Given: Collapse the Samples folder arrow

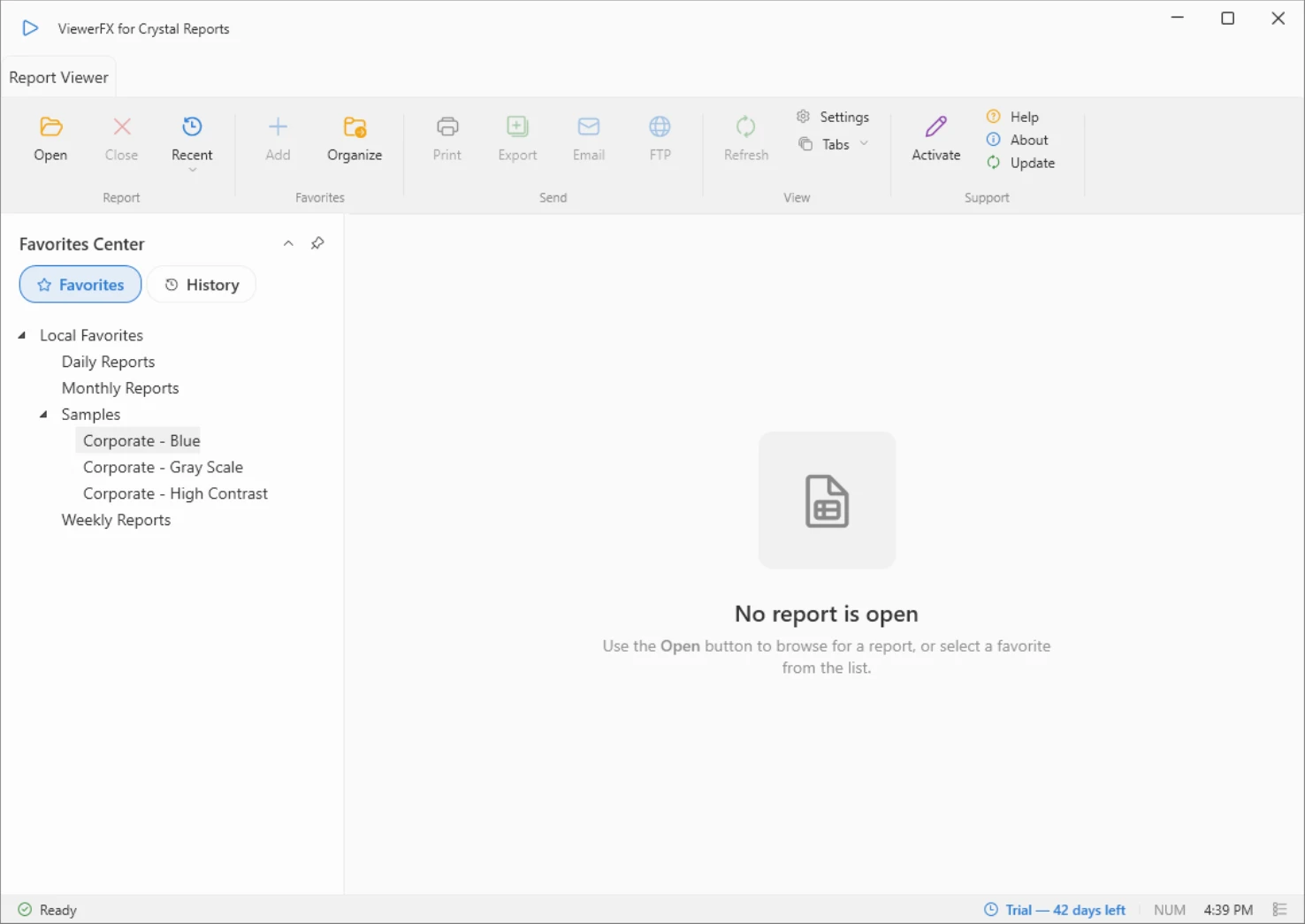Looking at the screenshot, I should (x=43, y=414).
